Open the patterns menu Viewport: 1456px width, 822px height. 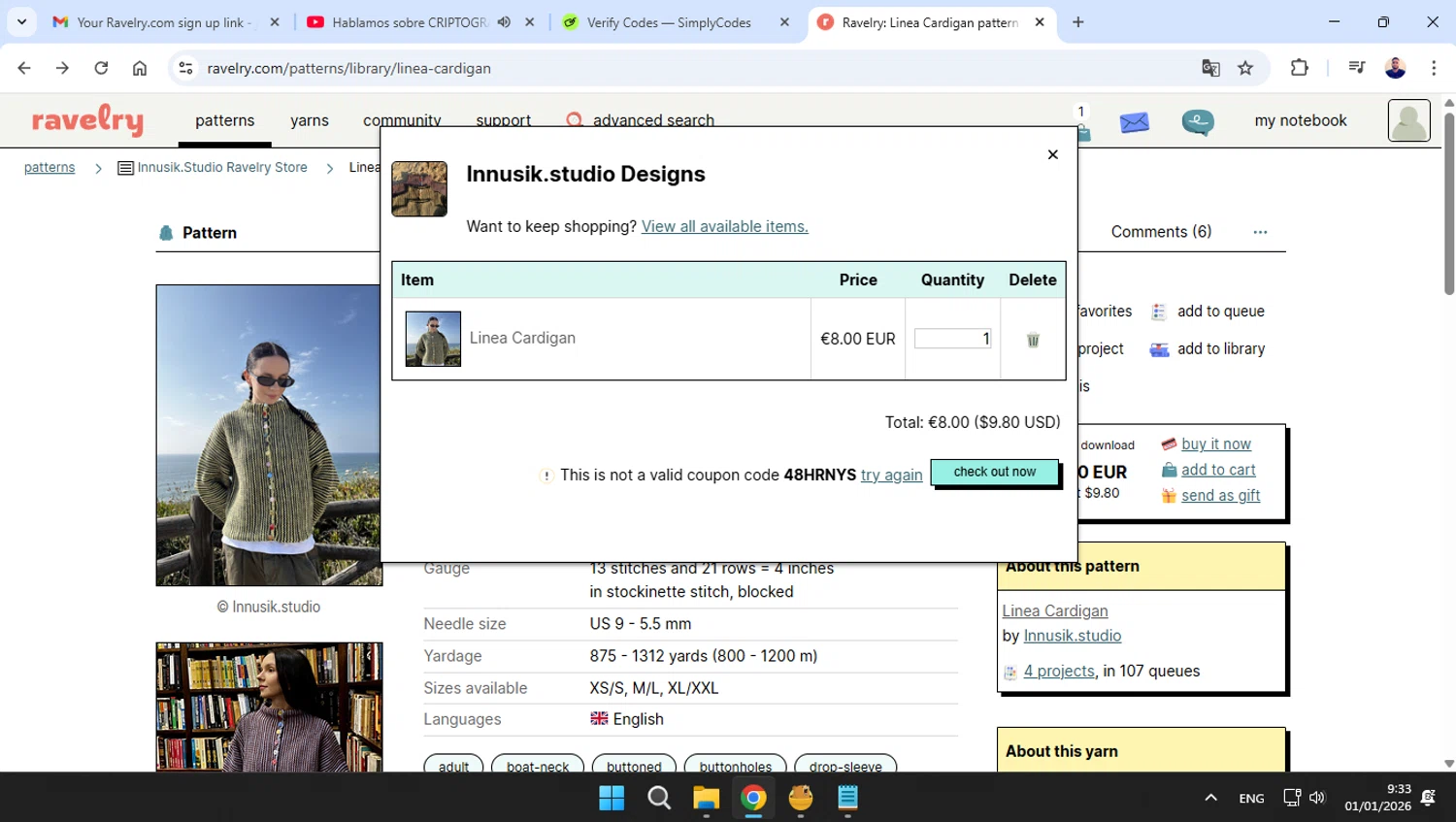coord(224,120)
